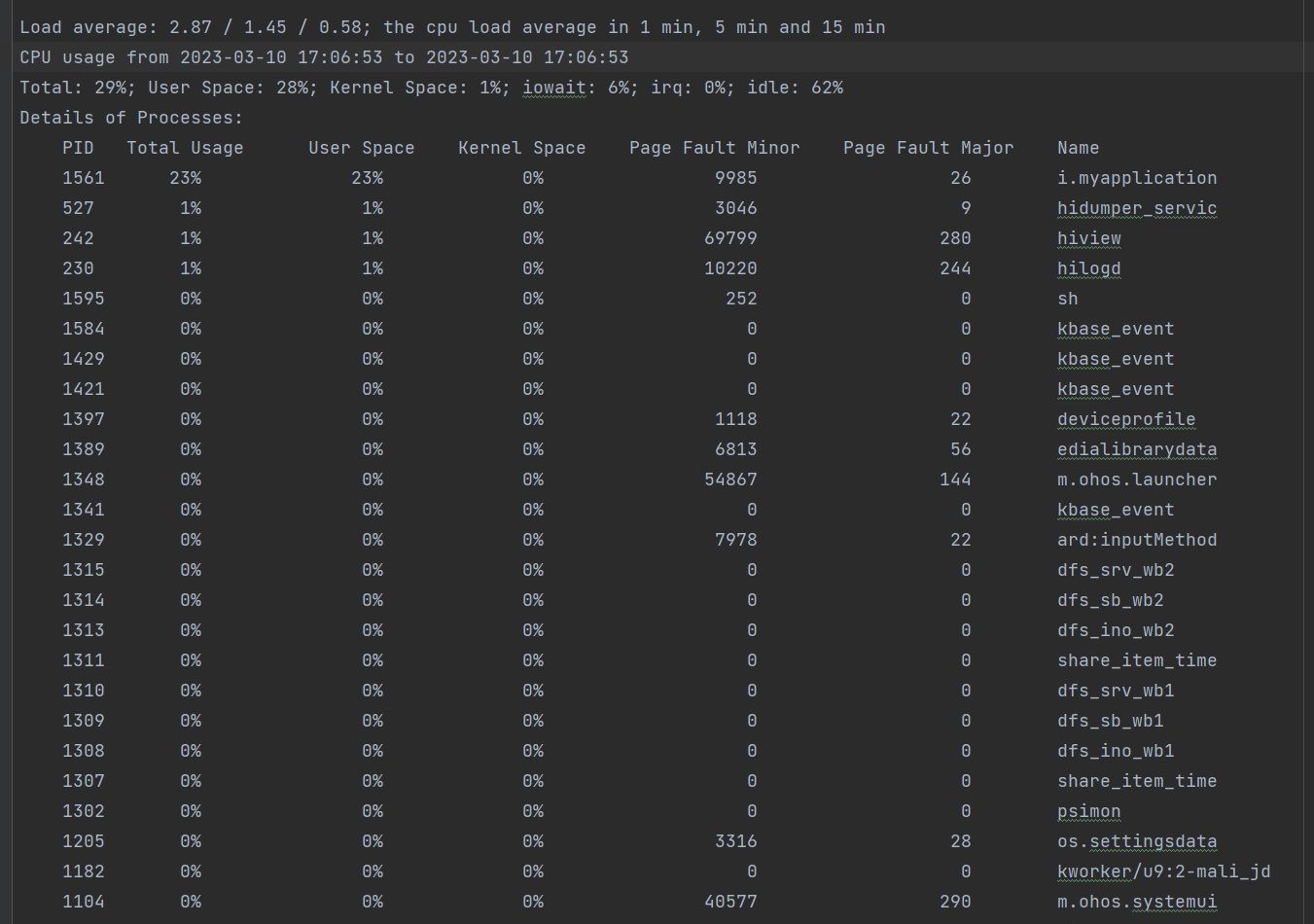
Task: Select the i.myapplication process name
Action: (1136, 178)
